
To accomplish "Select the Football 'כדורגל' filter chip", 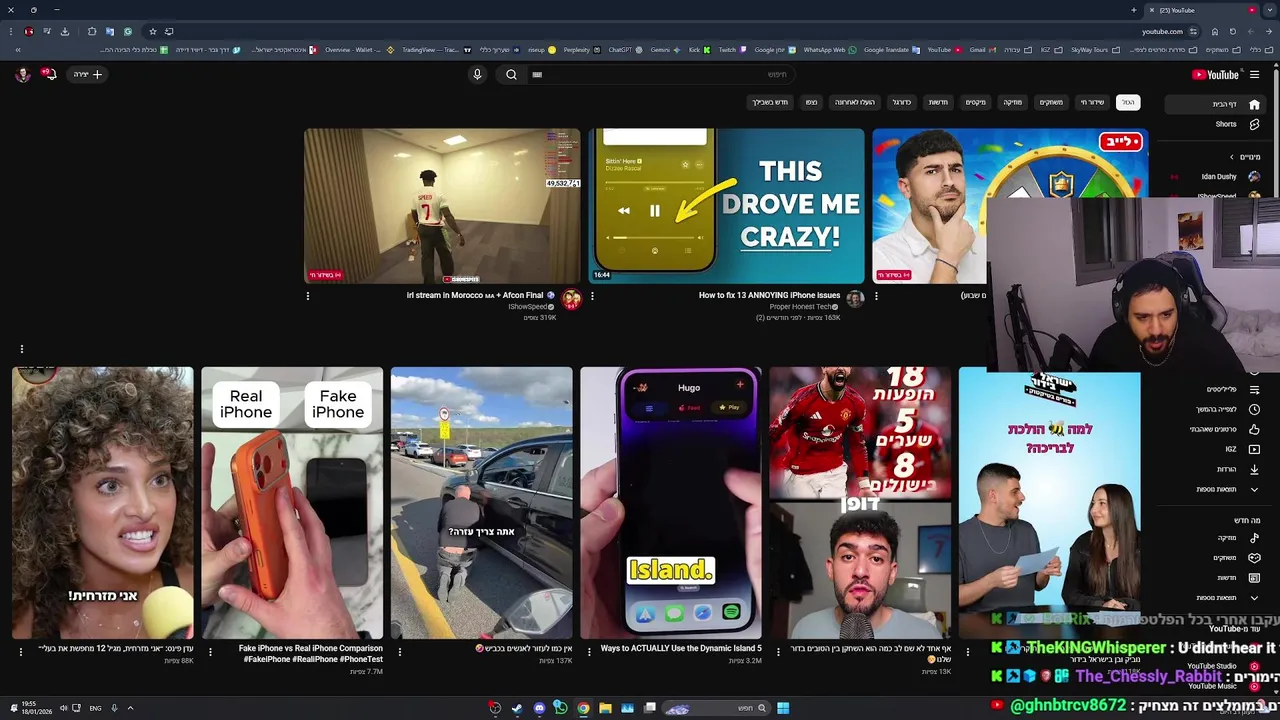I will (902, 102).
